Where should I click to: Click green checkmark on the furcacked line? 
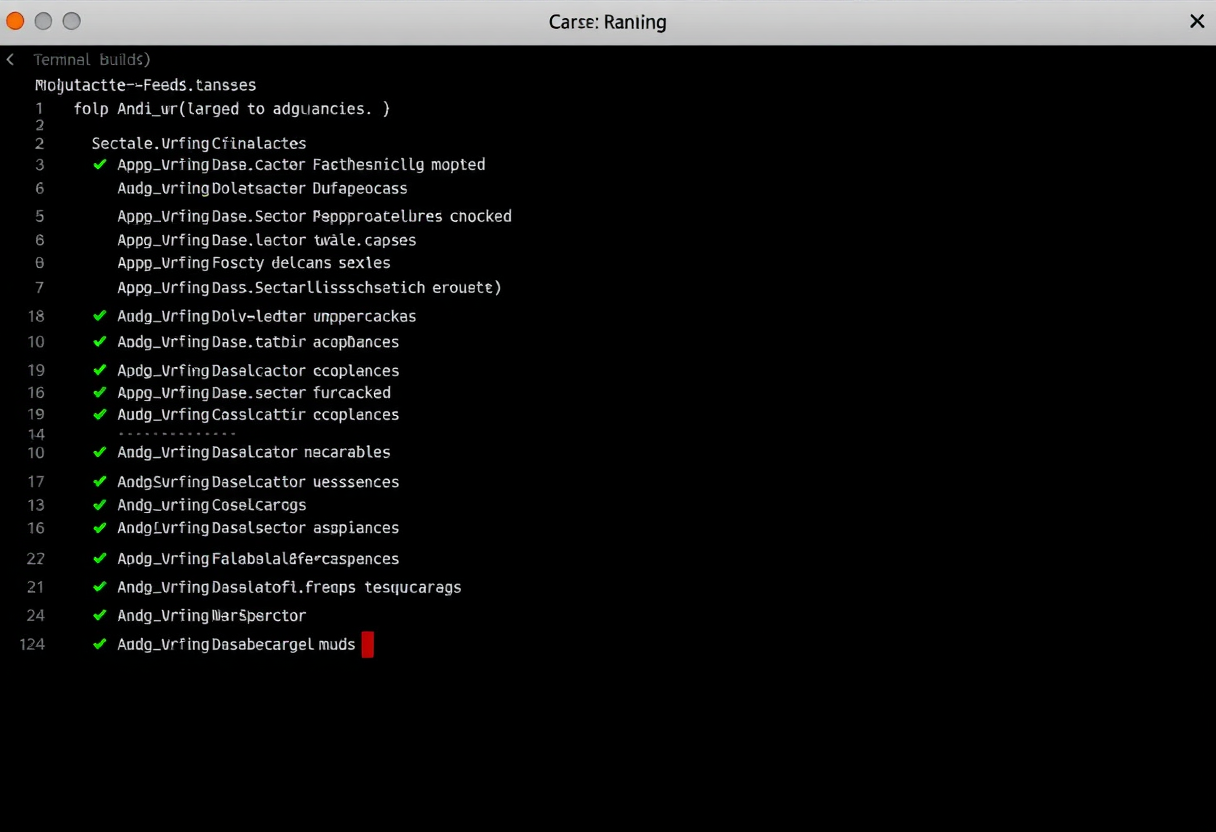click(x=99, y=393)
